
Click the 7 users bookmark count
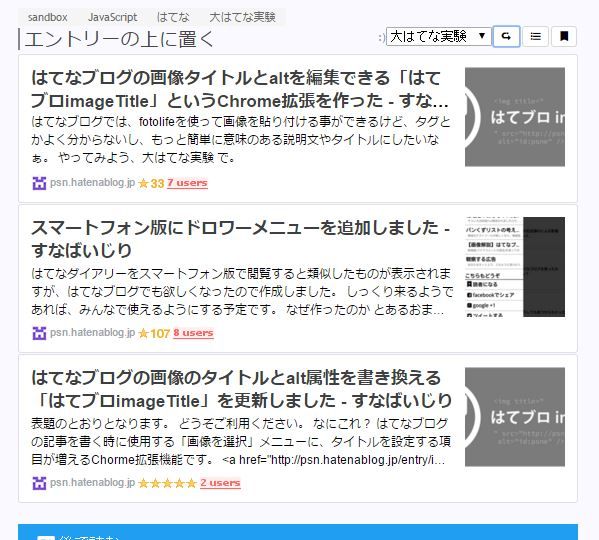[187, 183]
